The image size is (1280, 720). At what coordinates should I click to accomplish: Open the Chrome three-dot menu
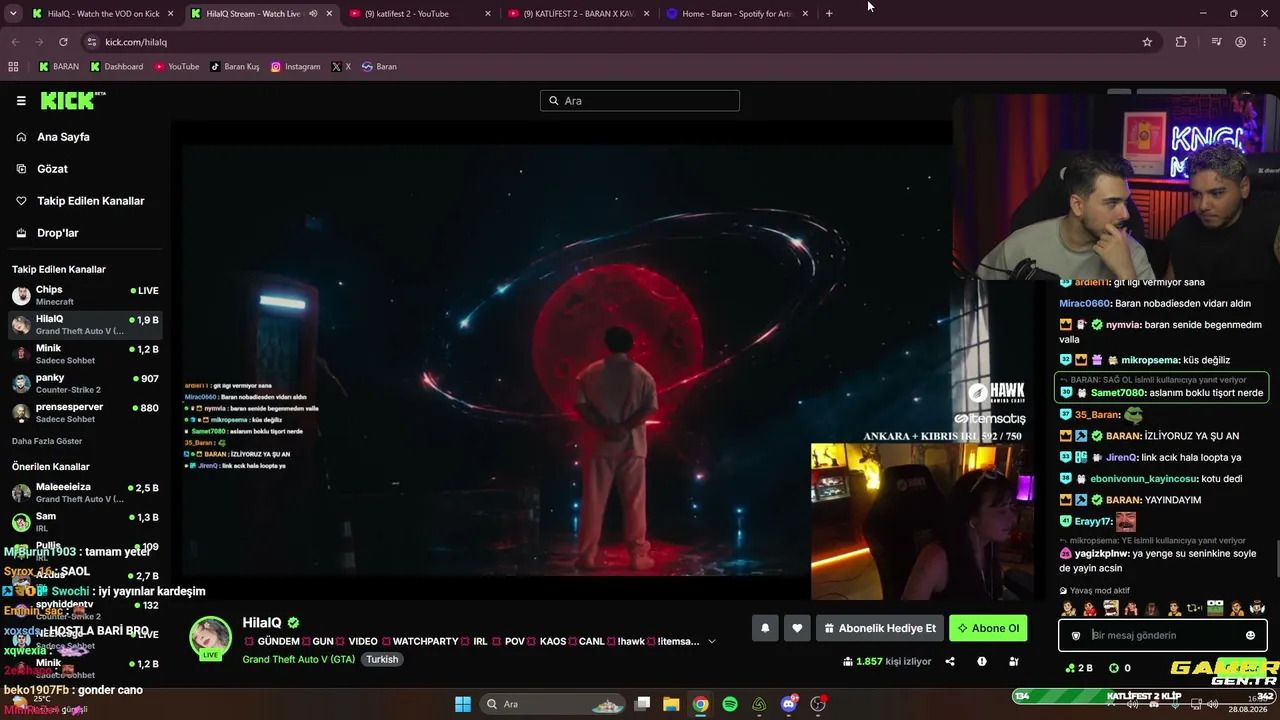1264,42
